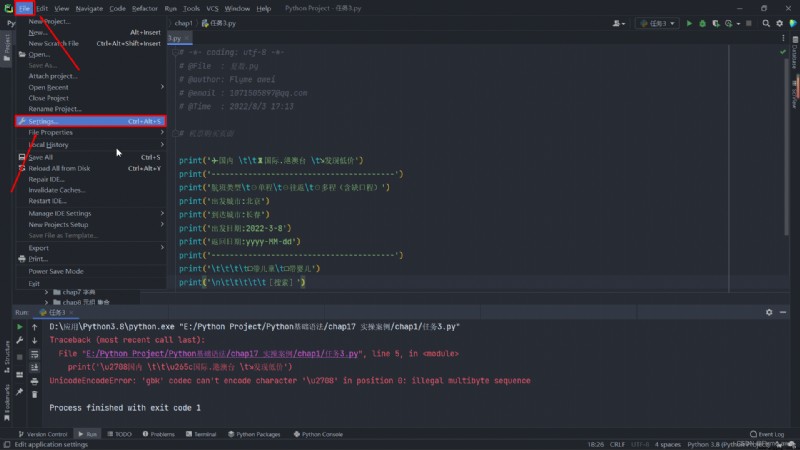800x450 pixels.
Task: Click wrench icon in Run panel
Action: (x=19, y=340)
